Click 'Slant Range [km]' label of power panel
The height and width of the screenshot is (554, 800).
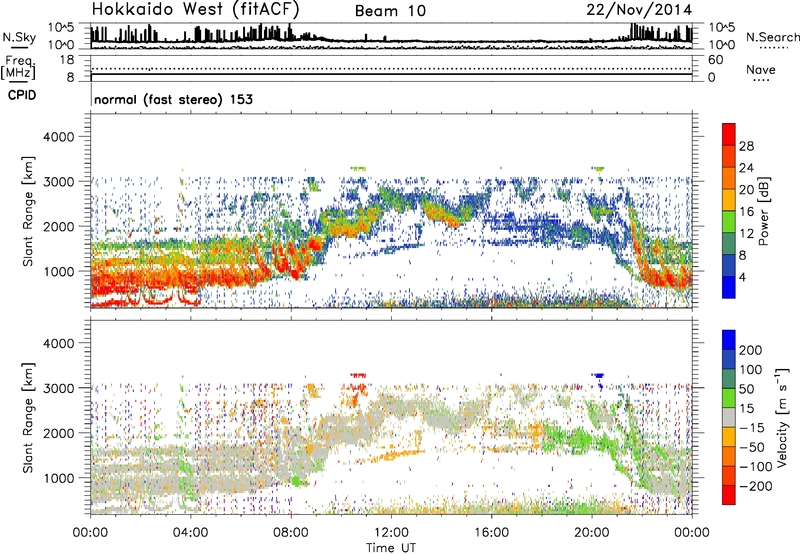click(28, 211)
